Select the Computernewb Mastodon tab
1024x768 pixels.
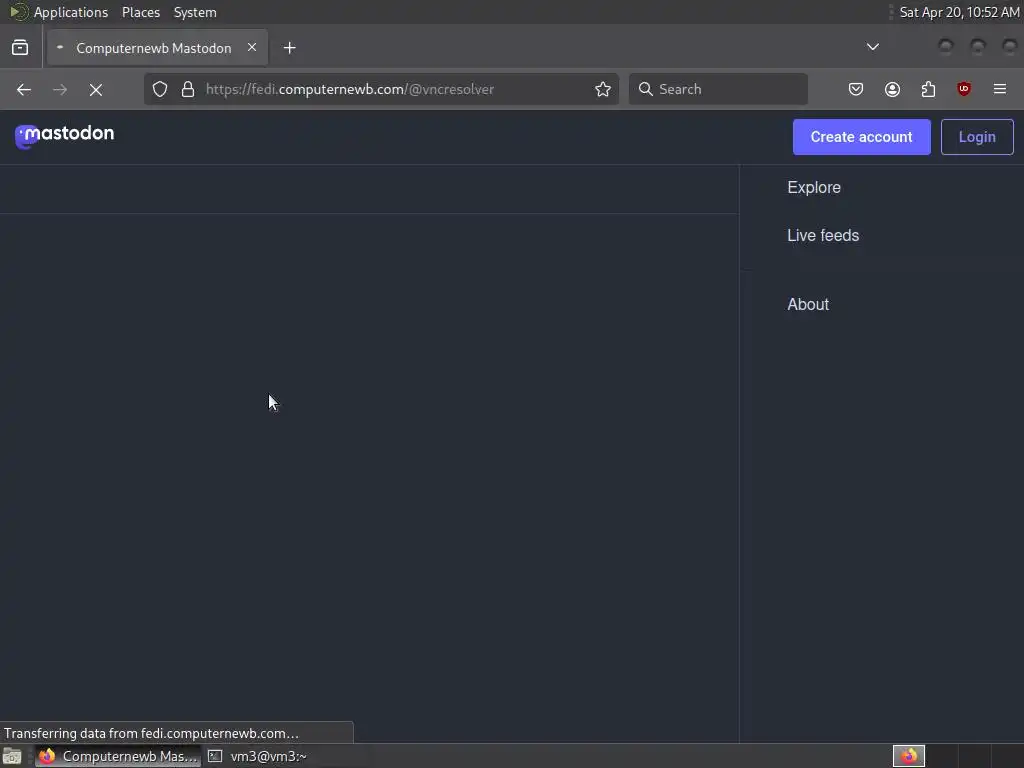157,48
